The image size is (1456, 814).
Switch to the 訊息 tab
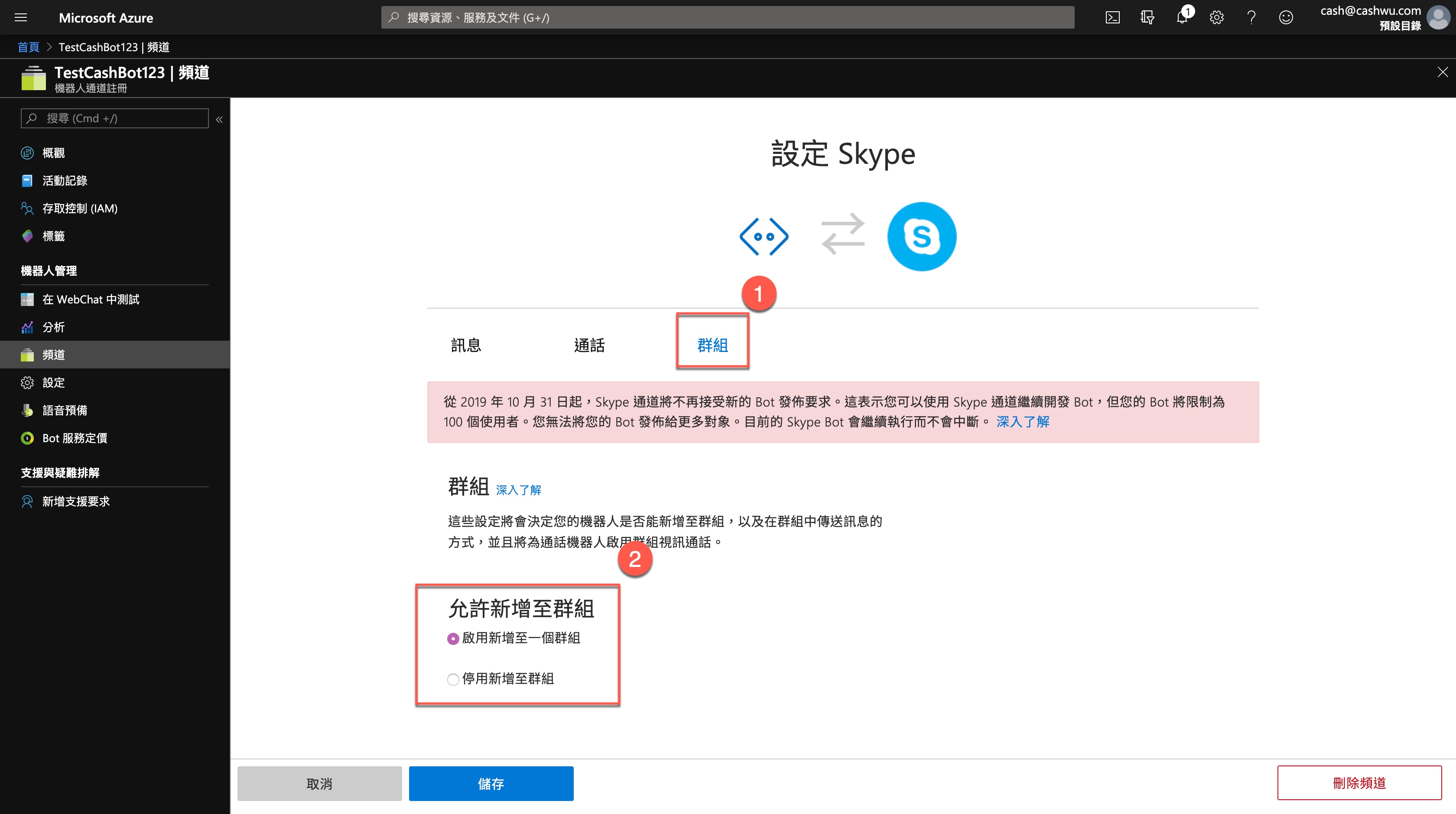466,345
